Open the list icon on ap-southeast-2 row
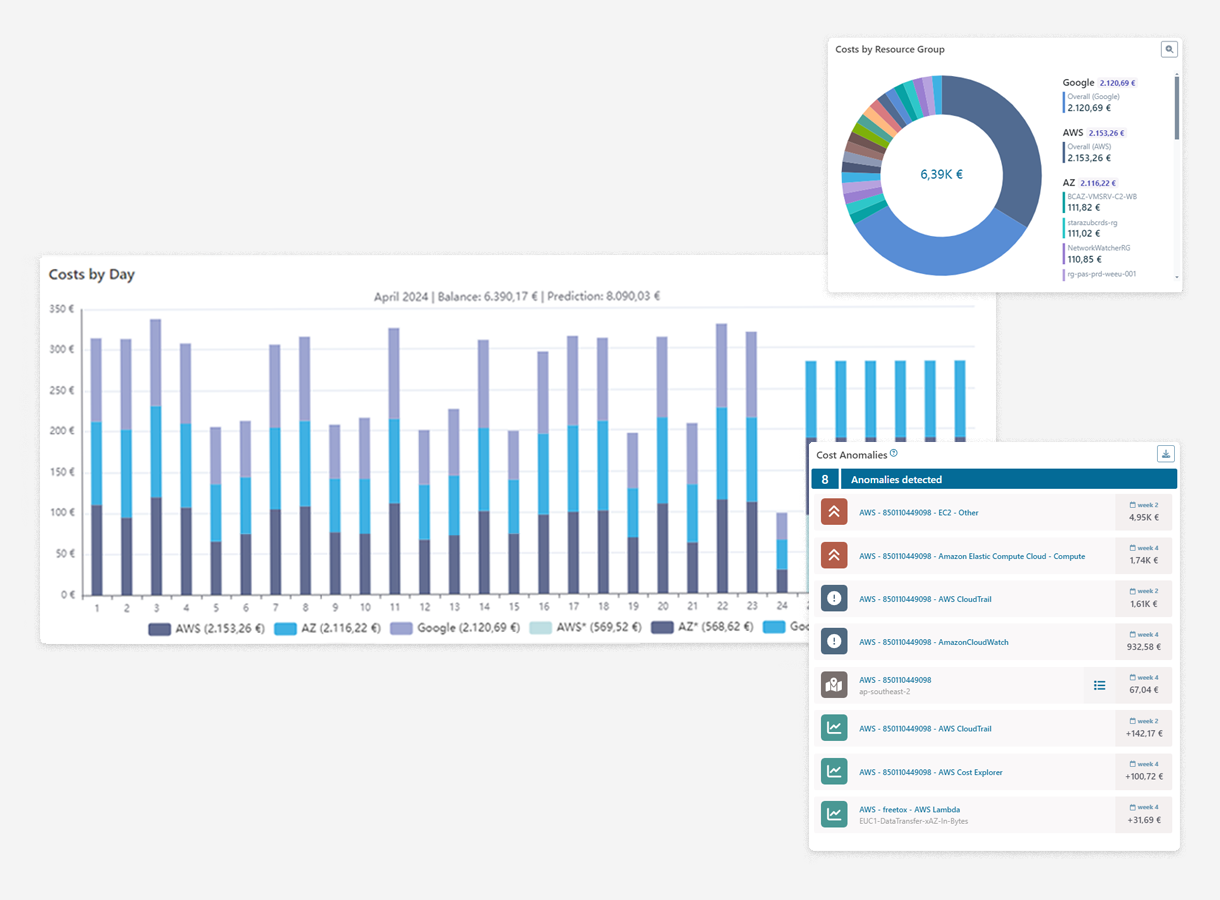The width and height of the screenshot is (1220, 900). click(x=1099, y=685)
